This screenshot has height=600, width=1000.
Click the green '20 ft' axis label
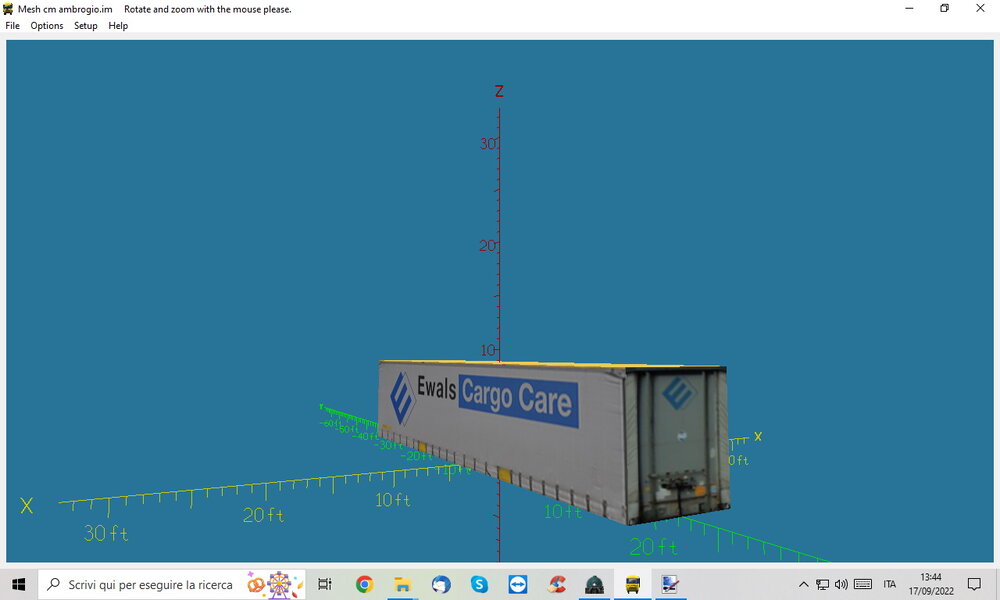click(654, 547)
